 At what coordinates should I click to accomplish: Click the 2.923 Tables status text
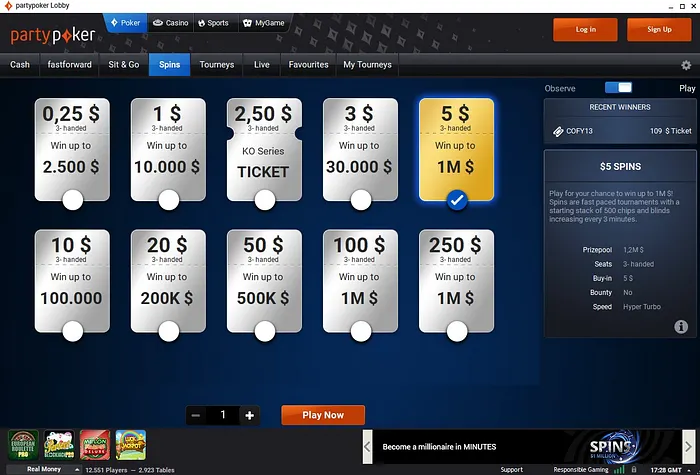(156, 470)
